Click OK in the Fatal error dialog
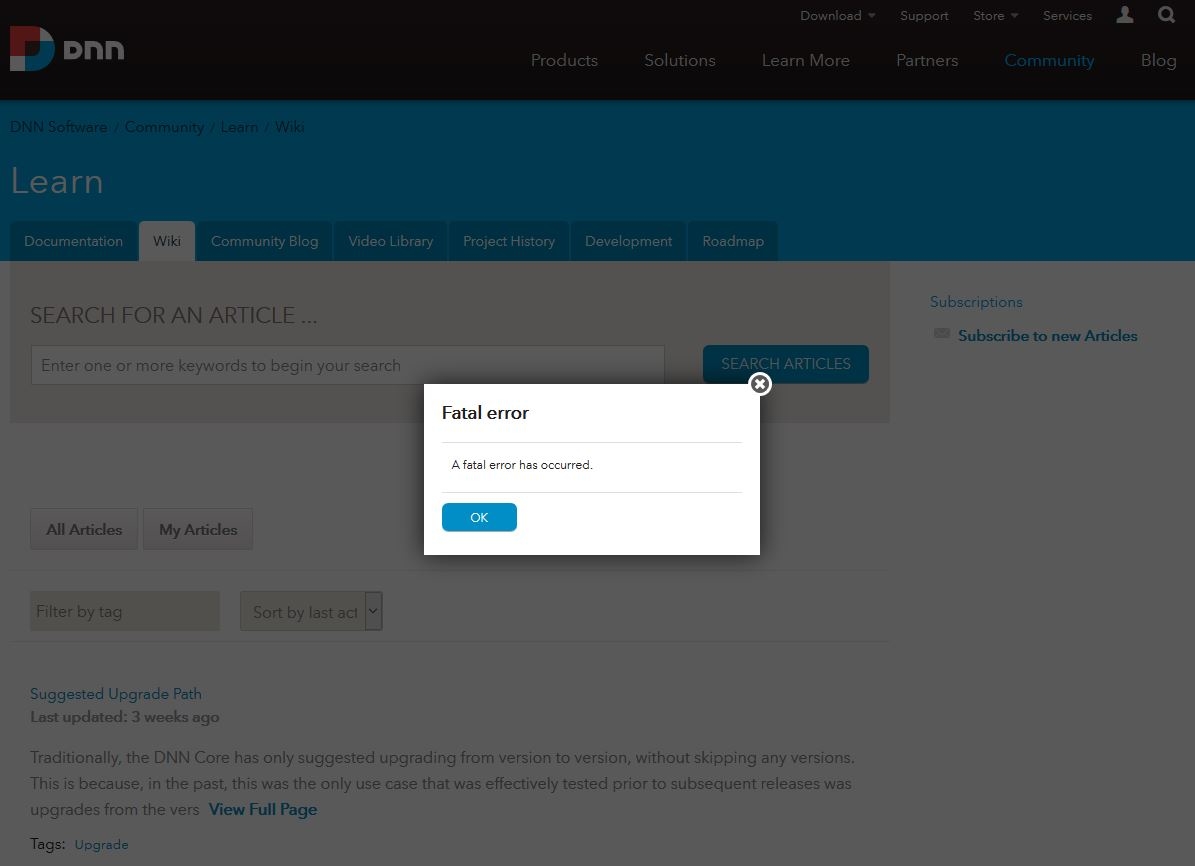 [x=479, y=517]
